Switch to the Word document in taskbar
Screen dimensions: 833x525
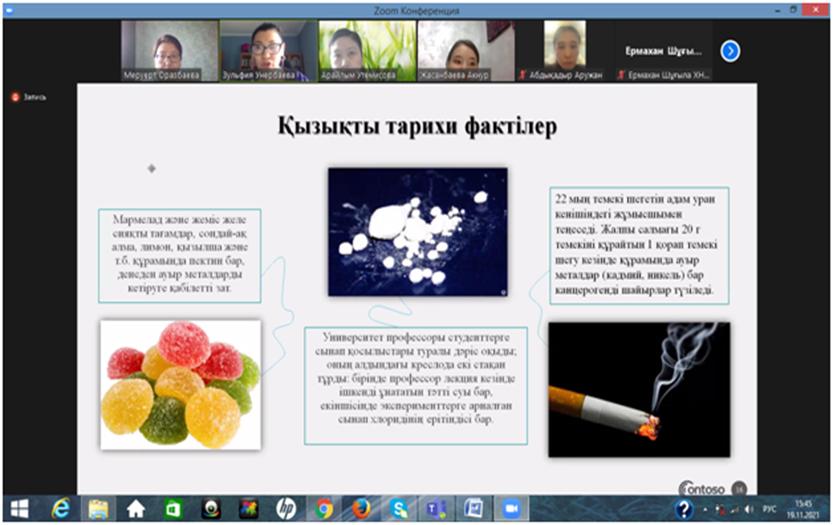pyautogui.click(x=474, y=508)
